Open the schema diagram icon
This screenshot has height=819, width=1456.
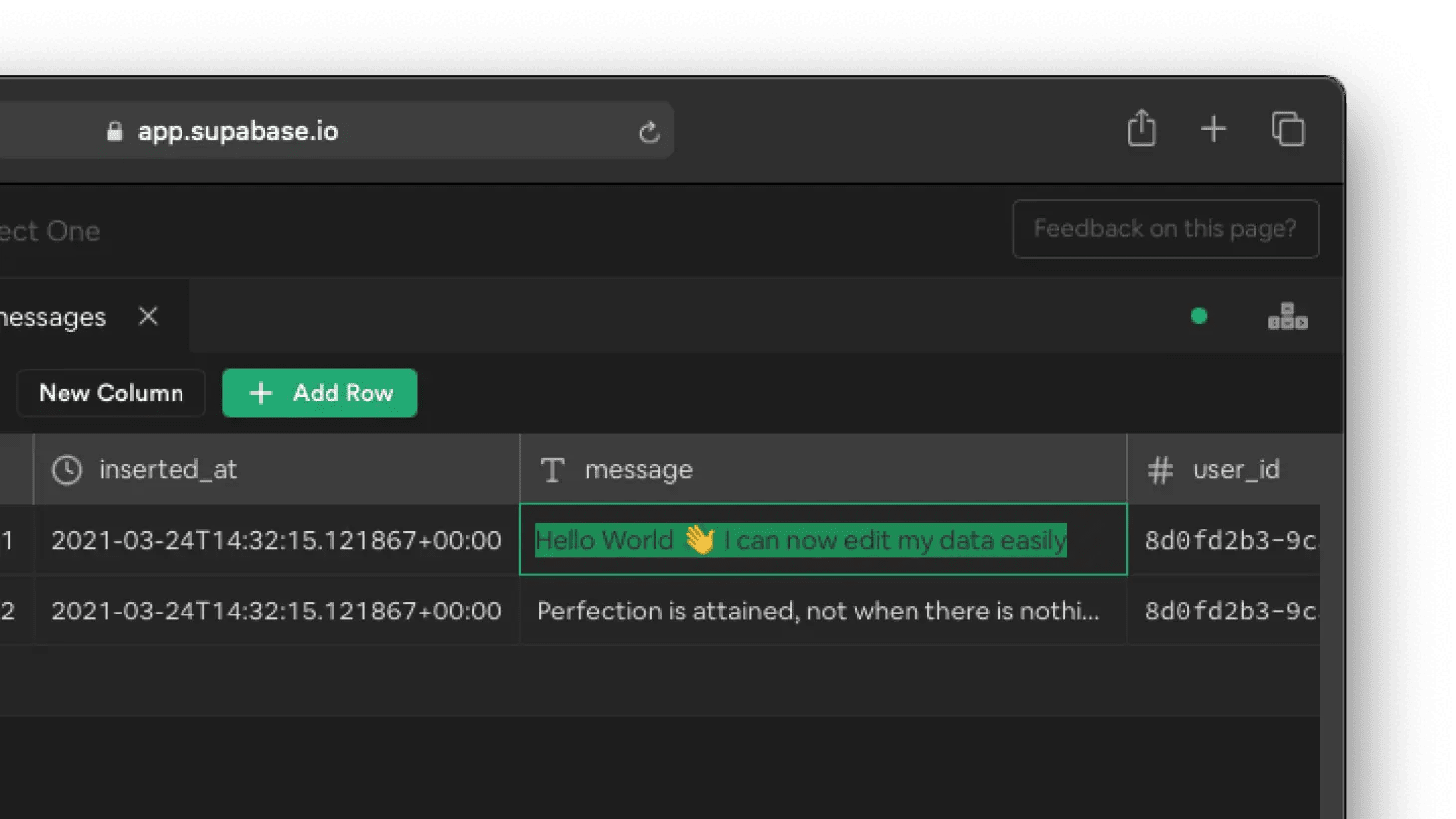pos(1287,317)
